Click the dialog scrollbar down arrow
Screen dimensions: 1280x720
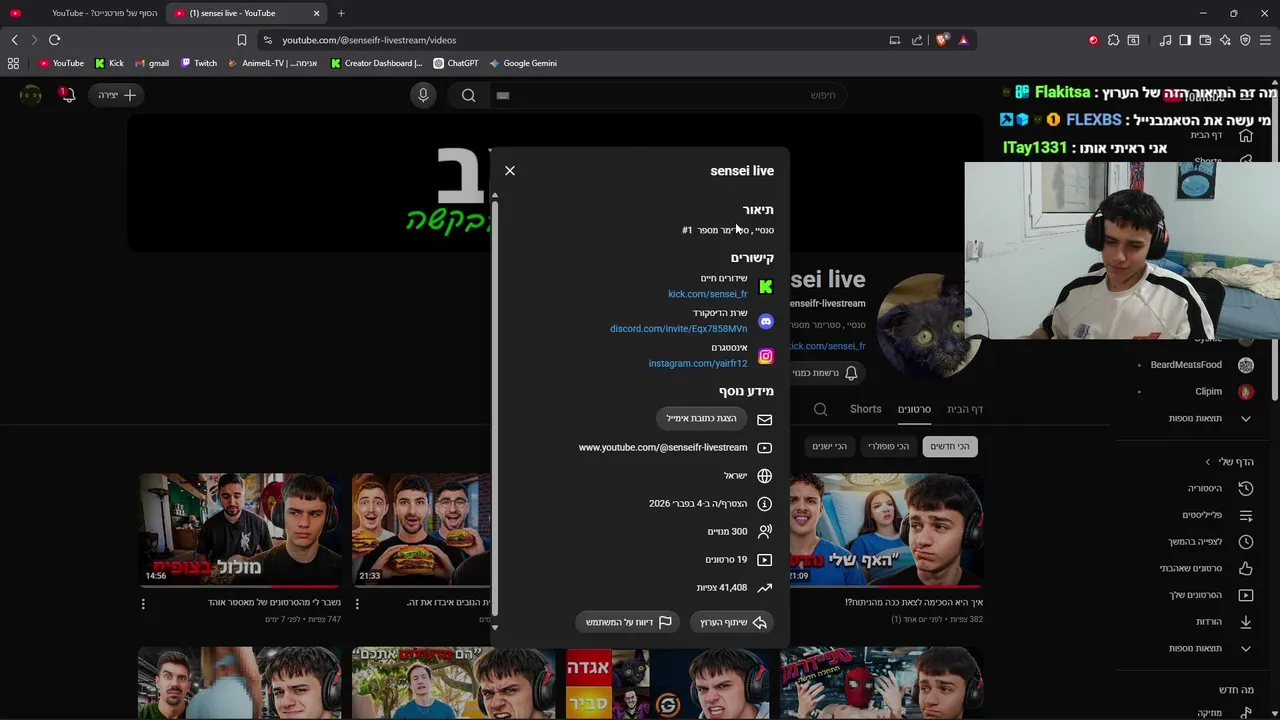point(494,628)
